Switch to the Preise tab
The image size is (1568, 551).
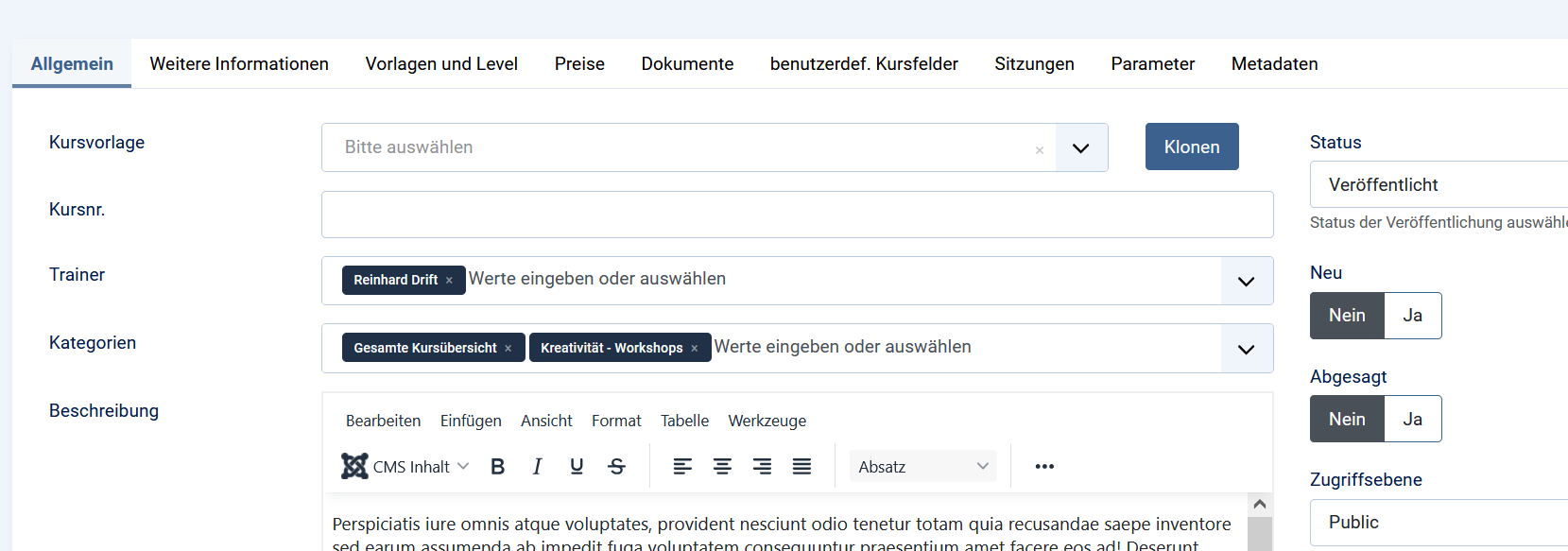(579, 63)
